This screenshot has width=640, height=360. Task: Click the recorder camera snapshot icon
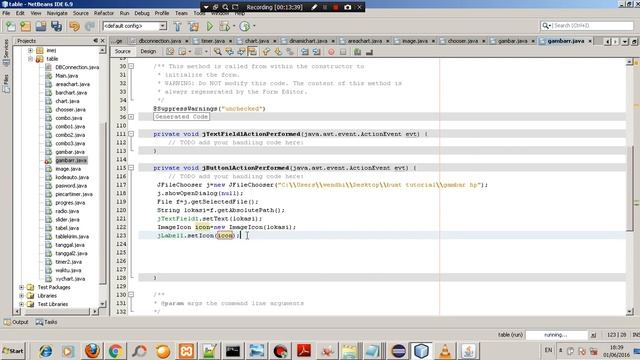[x=347, y=7]
